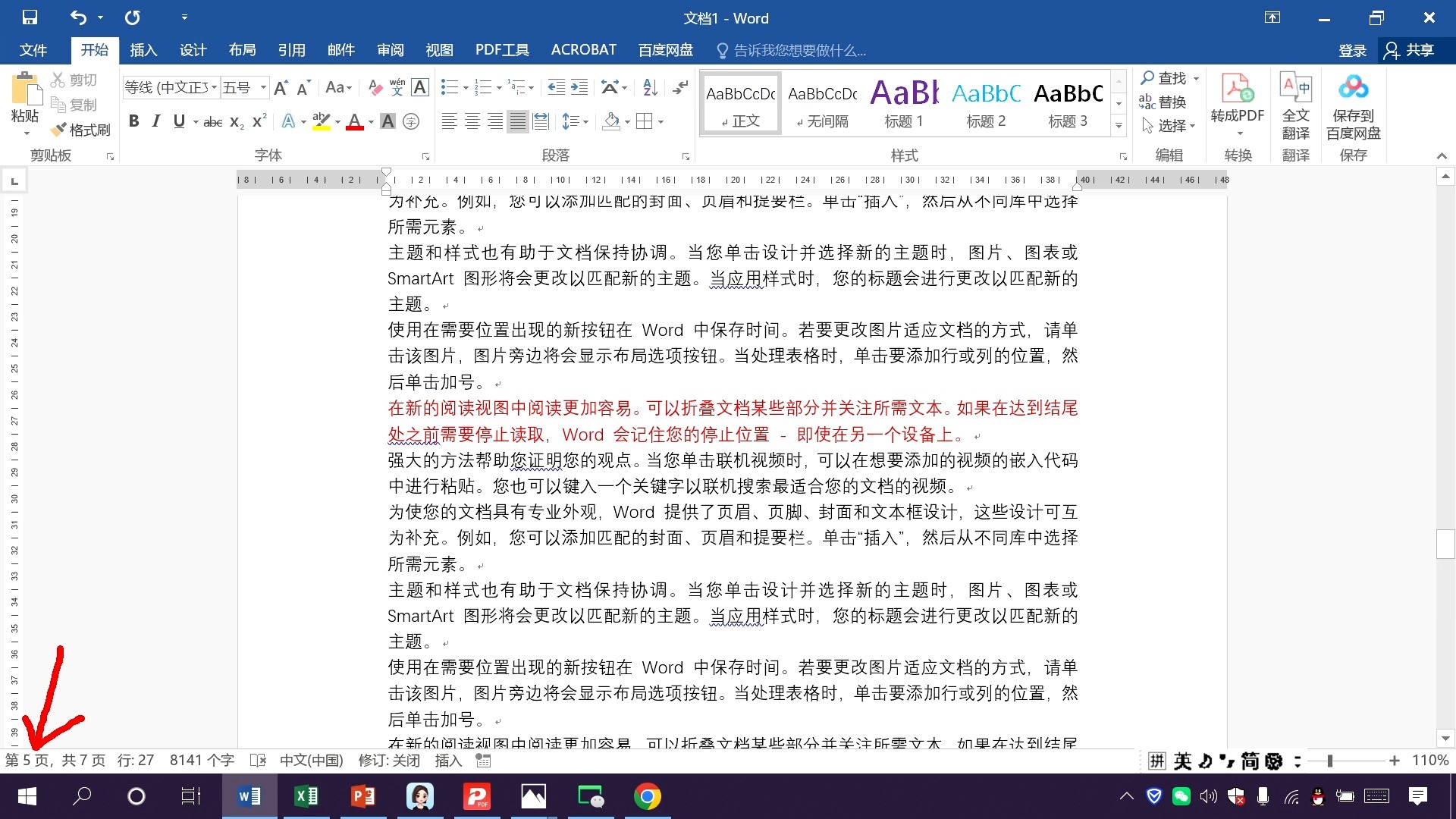1456x819 pixels.
Task: Click full-text translation icon
Action: pyautogui.click(x=1295, y=88)
